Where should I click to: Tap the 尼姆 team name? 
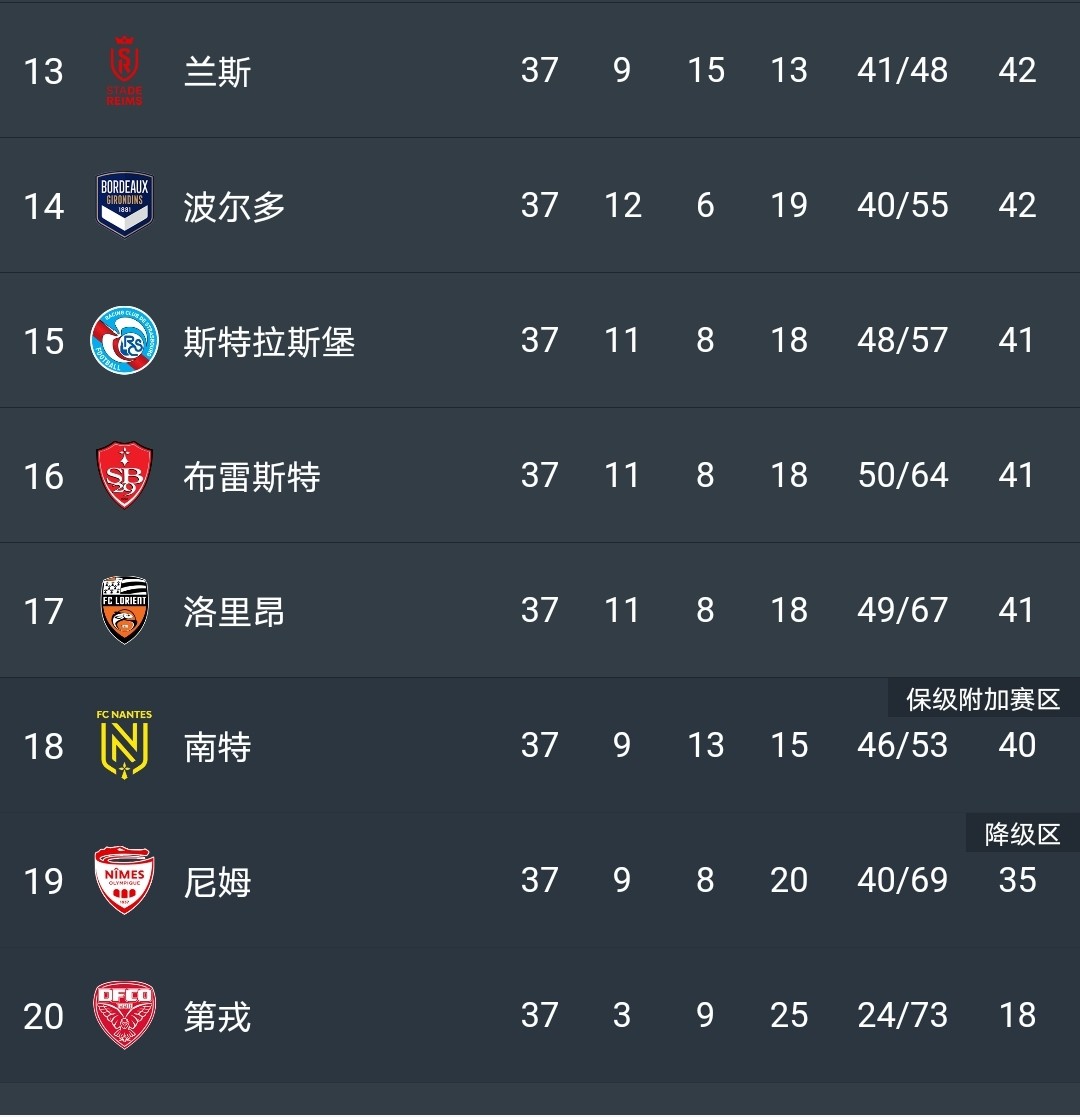tap(217, 882)
